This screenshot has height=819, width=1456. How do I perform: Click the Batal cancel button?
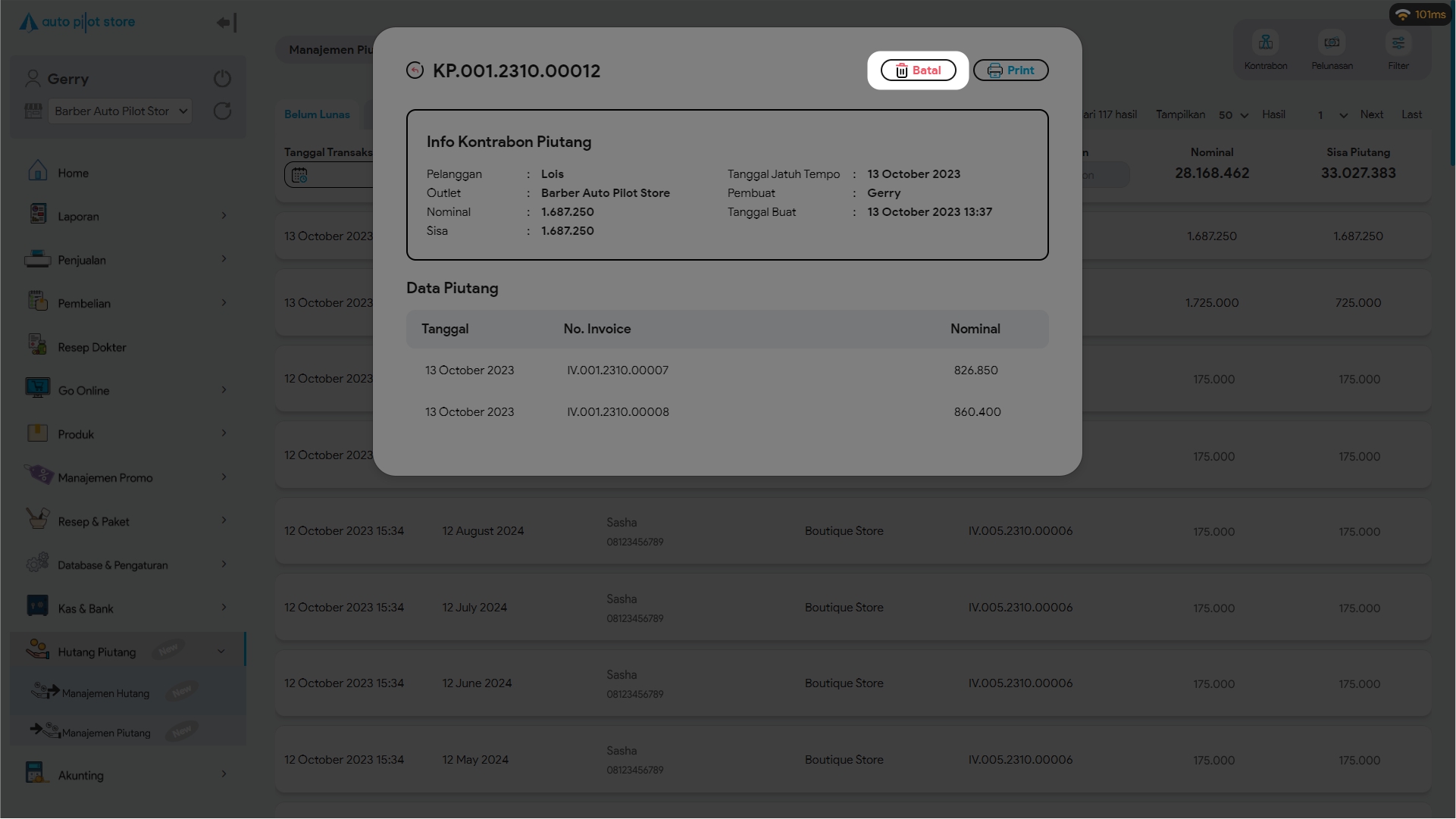tap(918, 70)
